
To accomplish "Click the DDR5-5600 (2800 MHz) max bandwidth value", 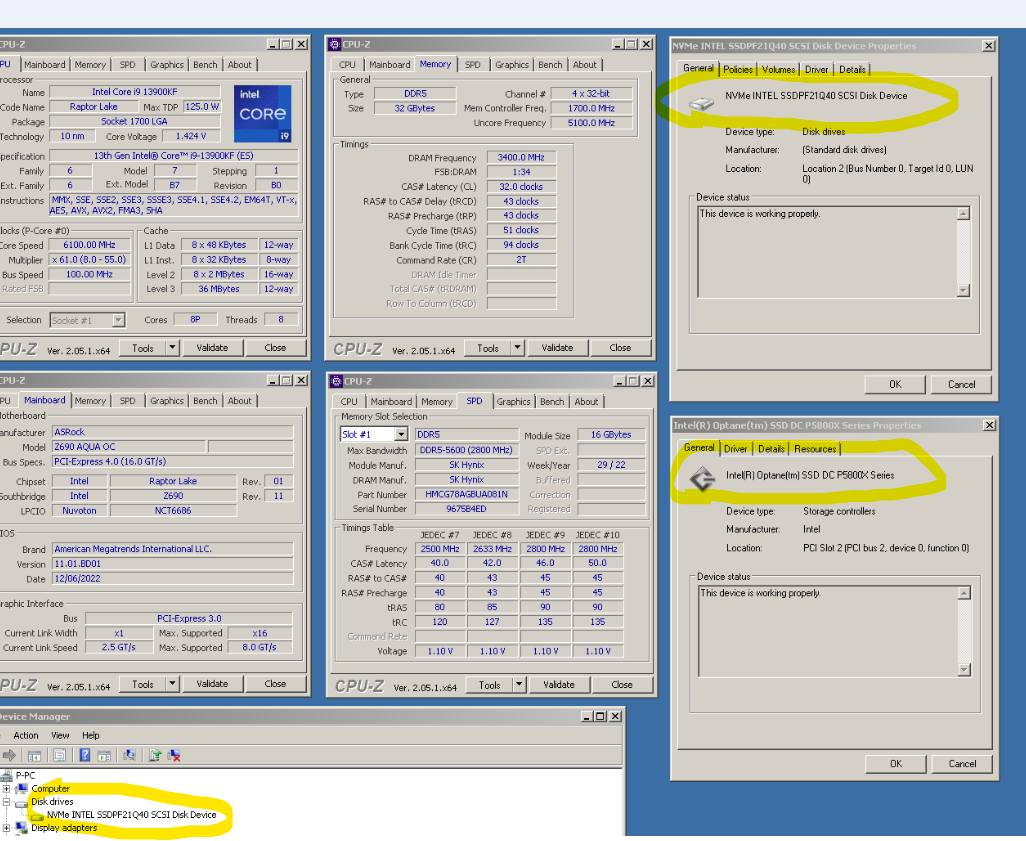I will click(467, 450).
